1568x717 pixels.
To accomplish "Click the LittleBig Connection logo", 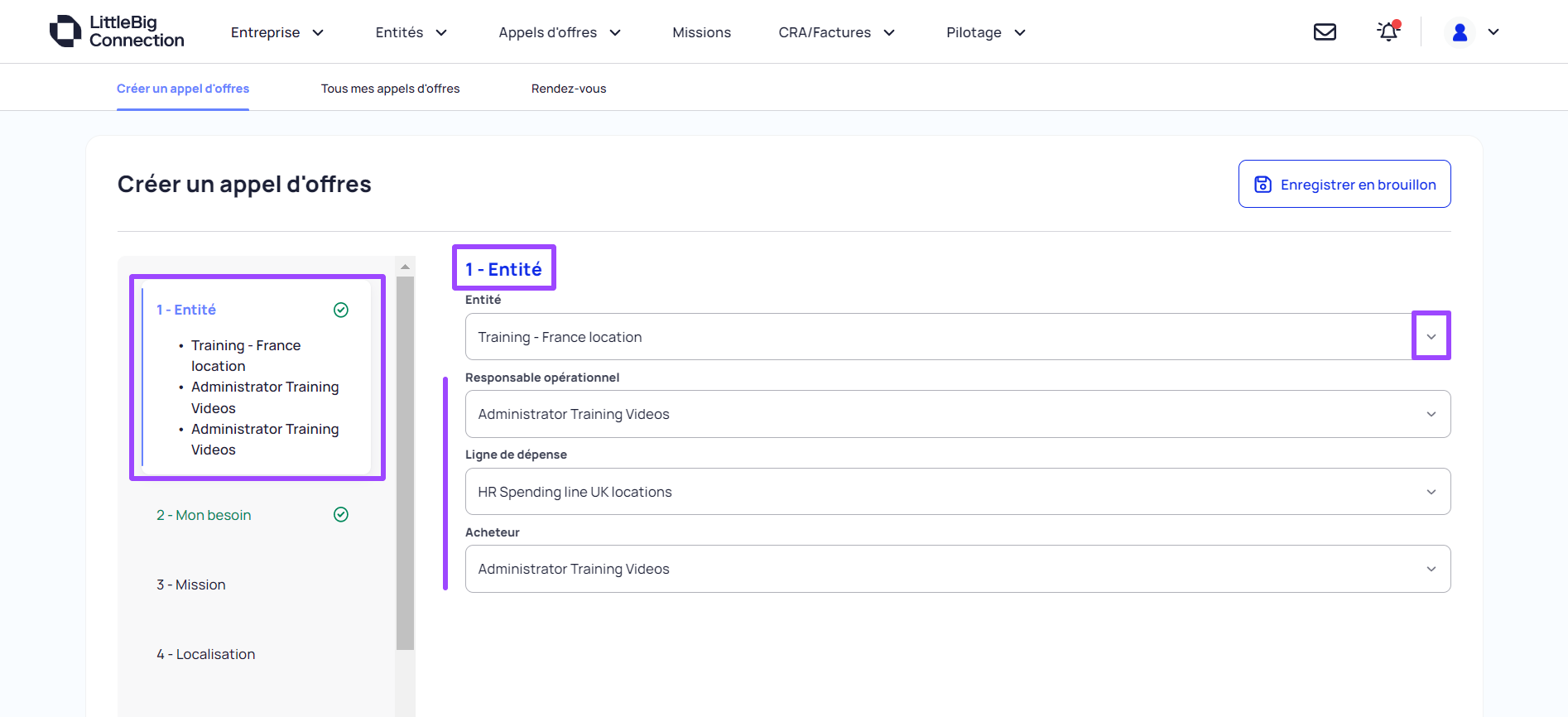I will pos(117,31).
